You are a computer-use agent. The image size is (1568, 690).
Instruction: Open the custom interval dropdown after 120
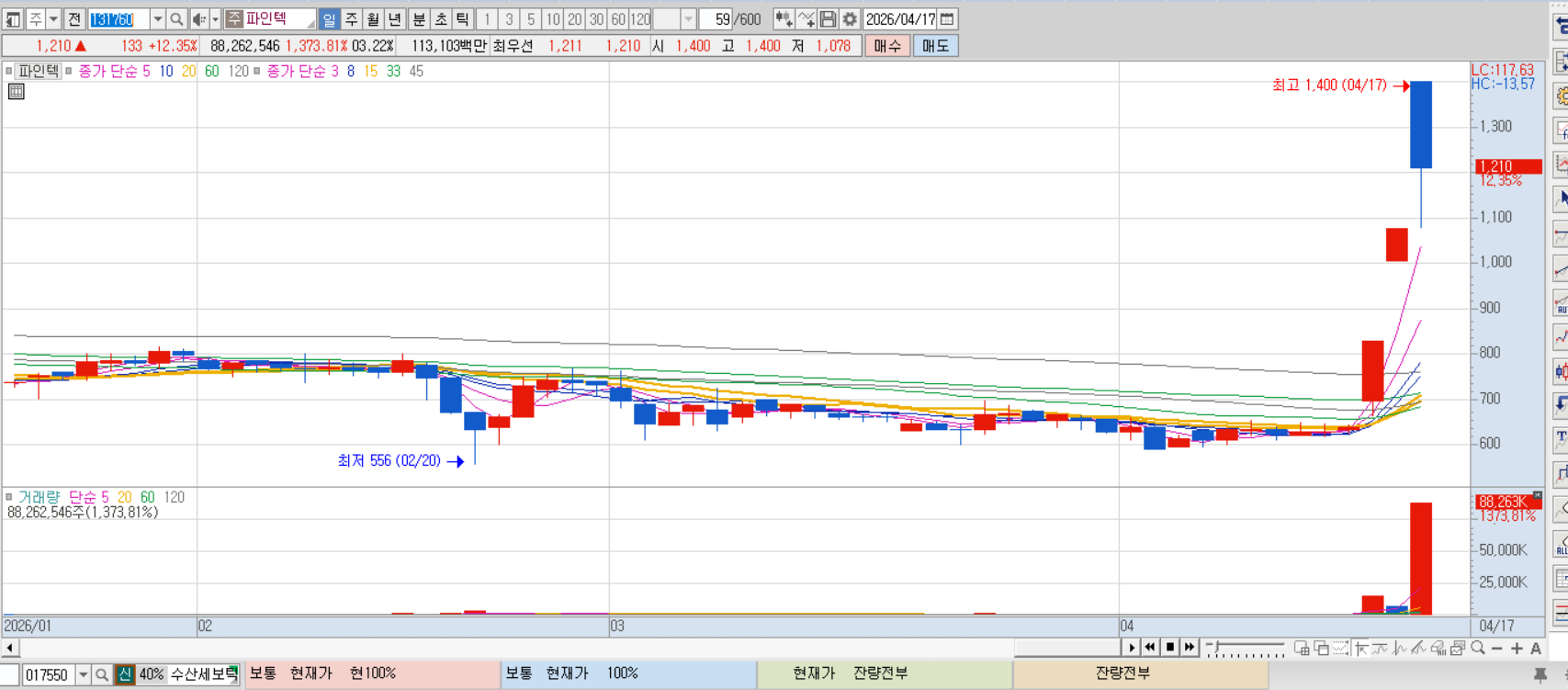688,19
